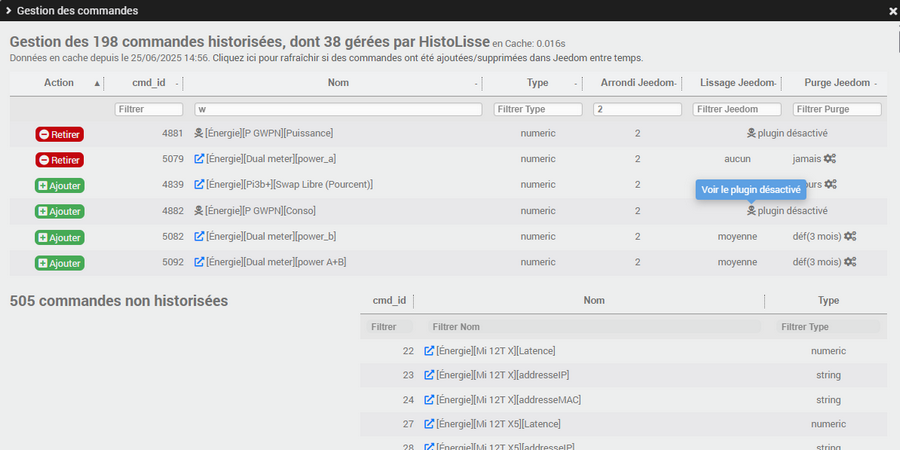Click skull icon beside P GWPN Puissance
This screenshot has width=900, height=450.
(199, 133)
